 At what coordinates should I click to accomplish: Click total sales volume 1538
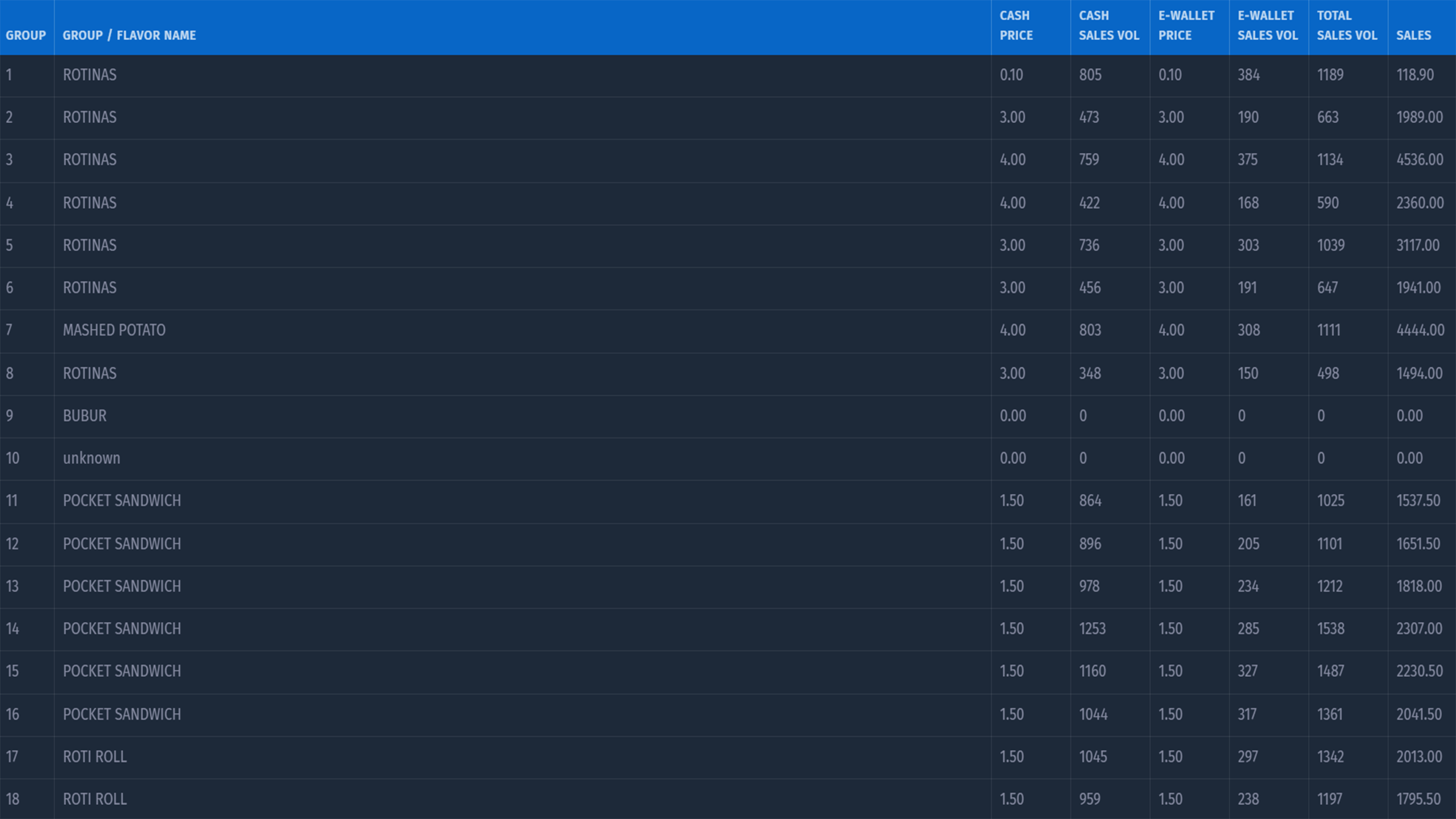1331,628
